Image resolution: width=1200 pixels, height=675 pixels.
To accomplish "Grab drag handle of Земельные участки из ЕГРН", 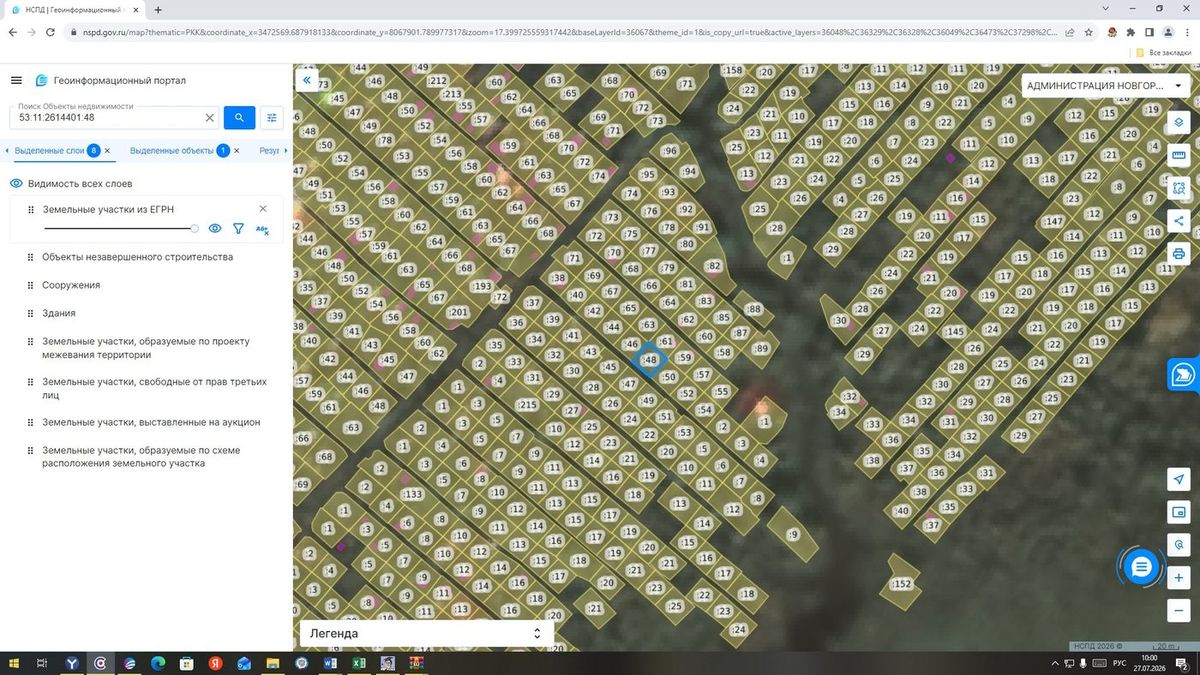I will (31, 210).
